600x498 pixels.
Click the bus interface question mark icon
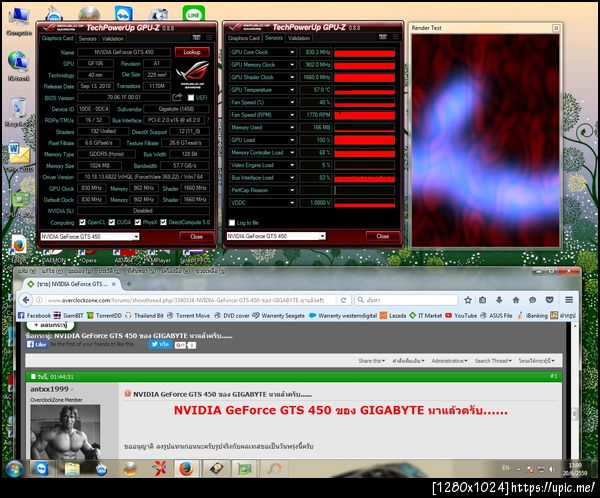coord(208,120)
